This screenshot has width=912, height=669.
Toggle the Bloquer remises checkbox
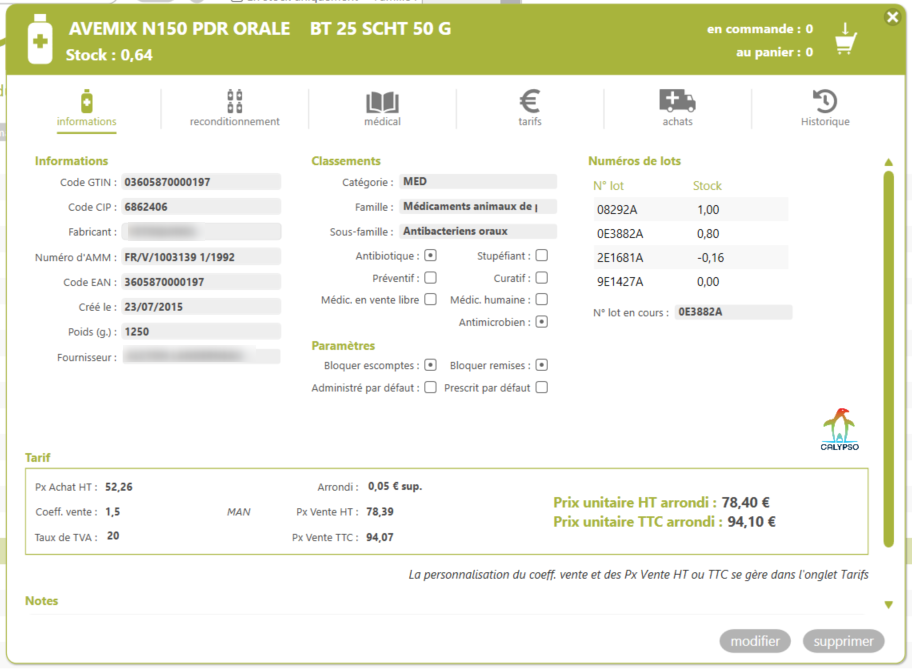click(541, 365)
